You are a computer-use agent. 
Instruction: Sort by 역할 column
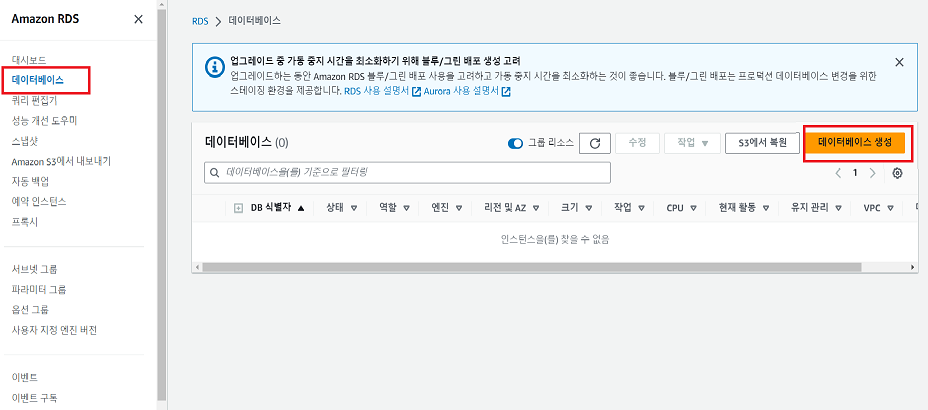tap(395, 208)
